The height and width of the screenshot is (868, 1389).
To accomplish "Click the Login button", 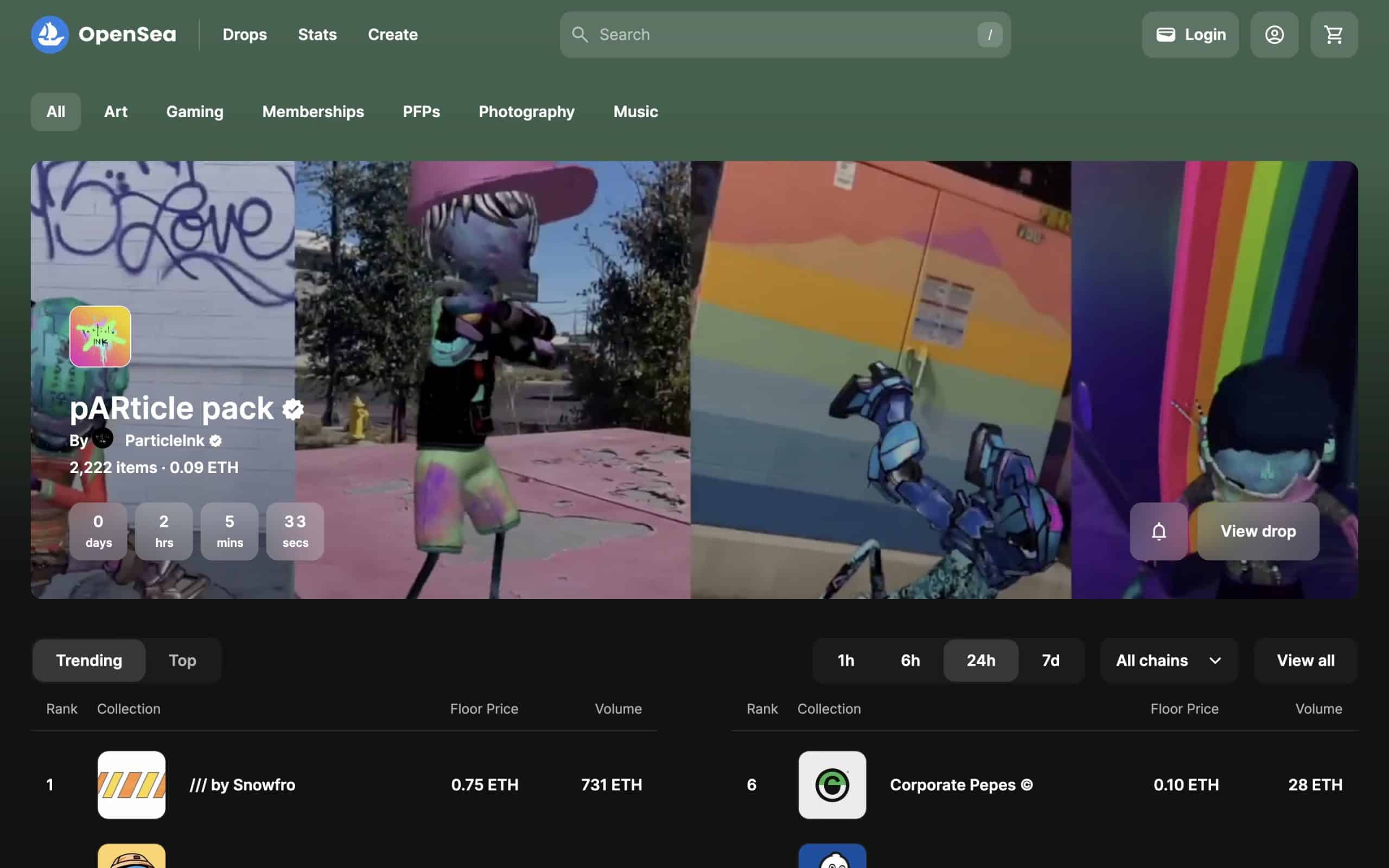I will tap(1190, 34).
